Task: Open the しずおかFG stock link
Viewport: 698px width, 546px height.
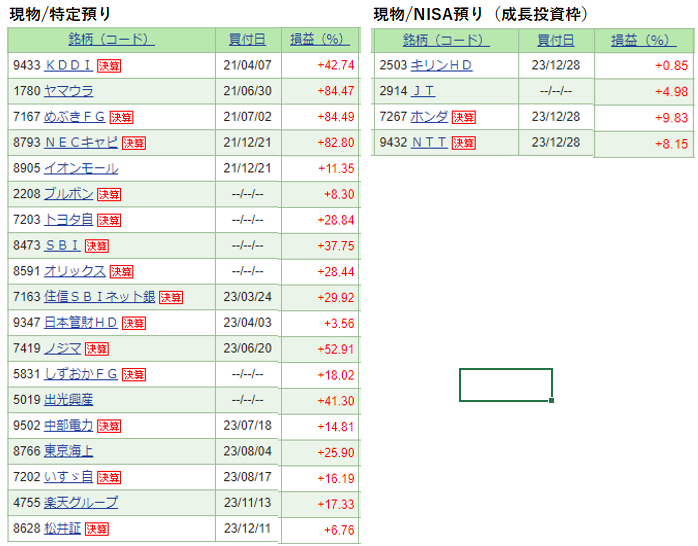Action: point(81,374)
